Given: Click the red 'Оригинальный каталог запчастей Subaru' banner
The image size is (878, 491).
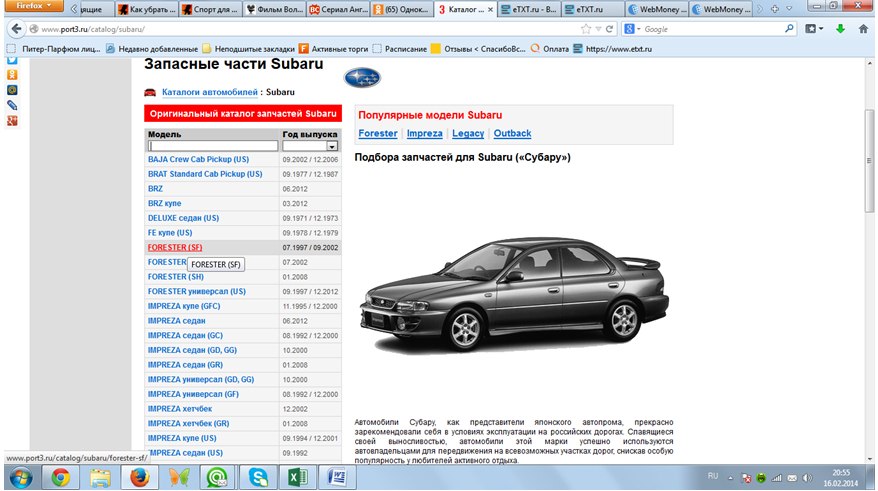Looking at the screenshot, I should point(243,113).
